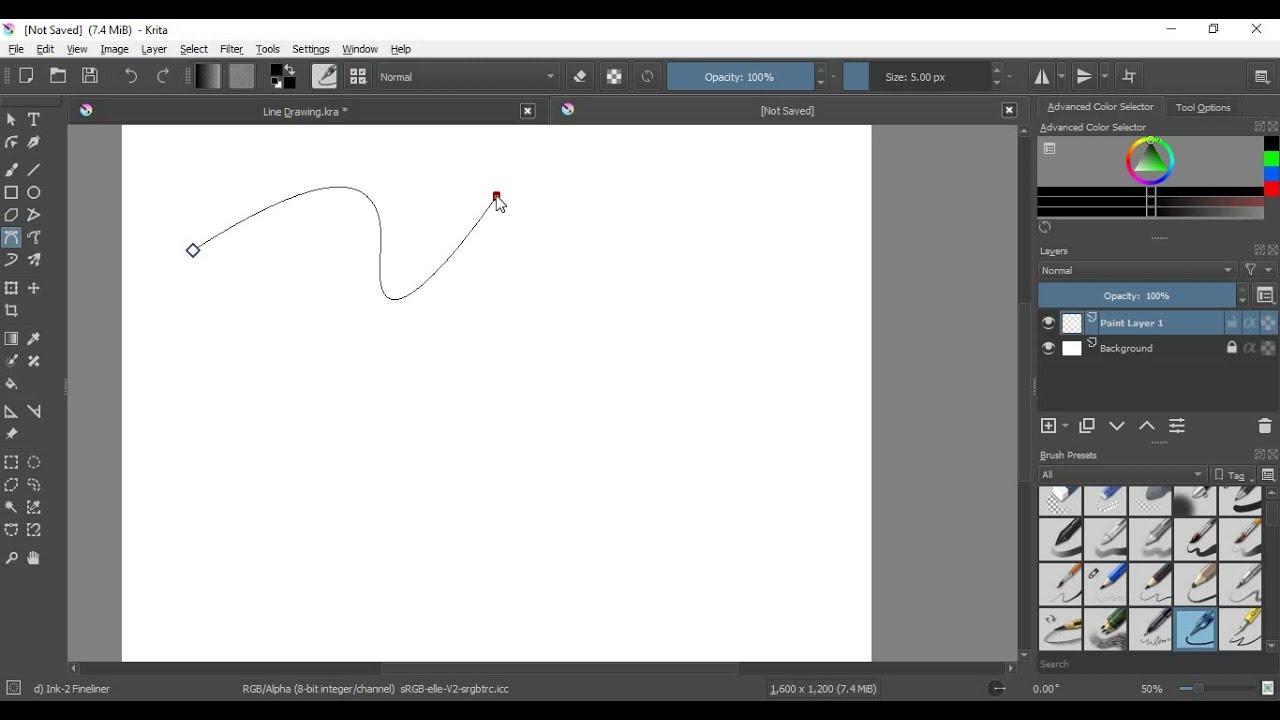Select the Color Picker eyedropper tool
1280x720 pixels.
coord(34,339)
